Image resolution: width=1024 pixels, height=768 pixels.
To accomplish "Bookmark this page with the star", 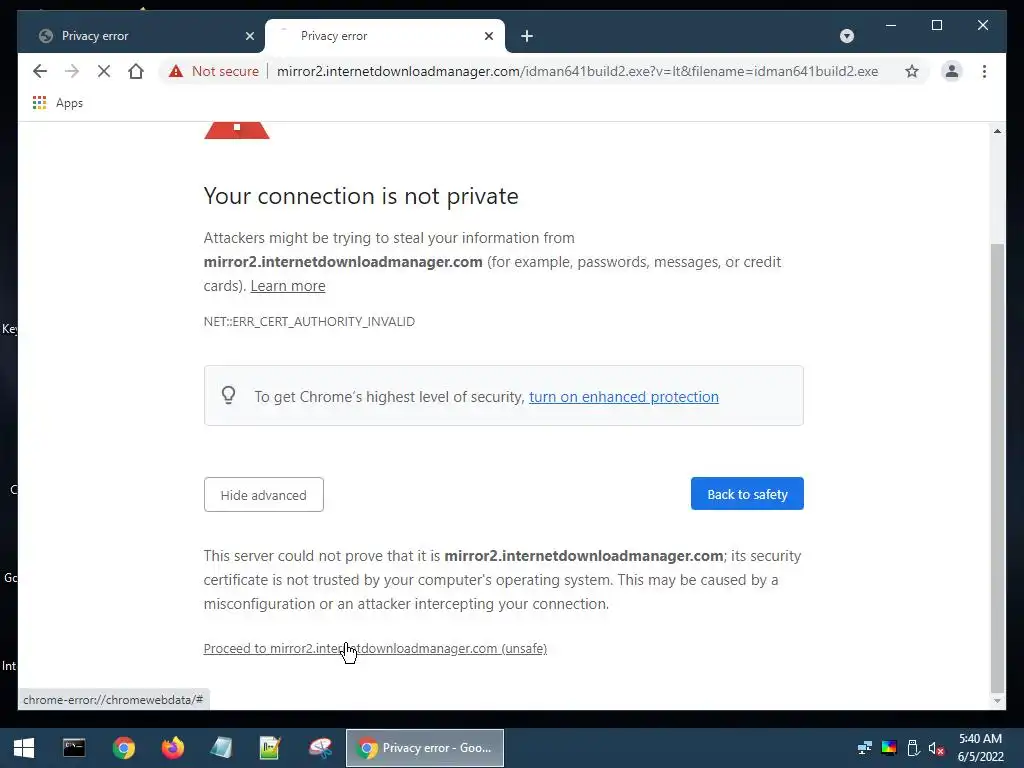I will click(x=912, y=71).
